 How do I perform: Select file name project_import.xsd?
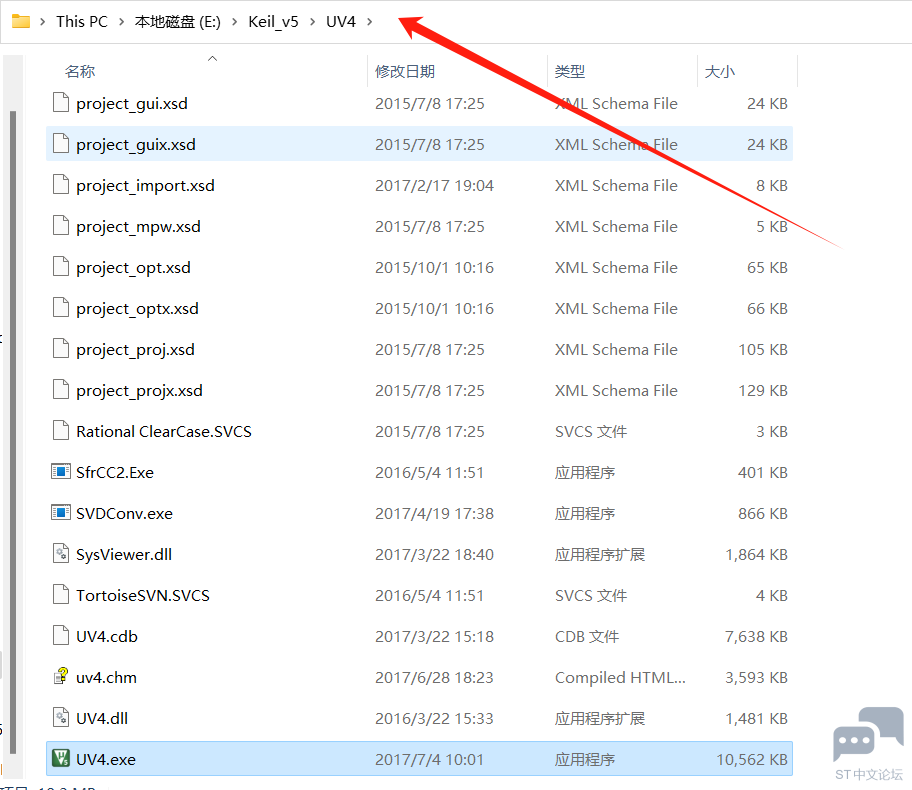[x=145, y=186]
